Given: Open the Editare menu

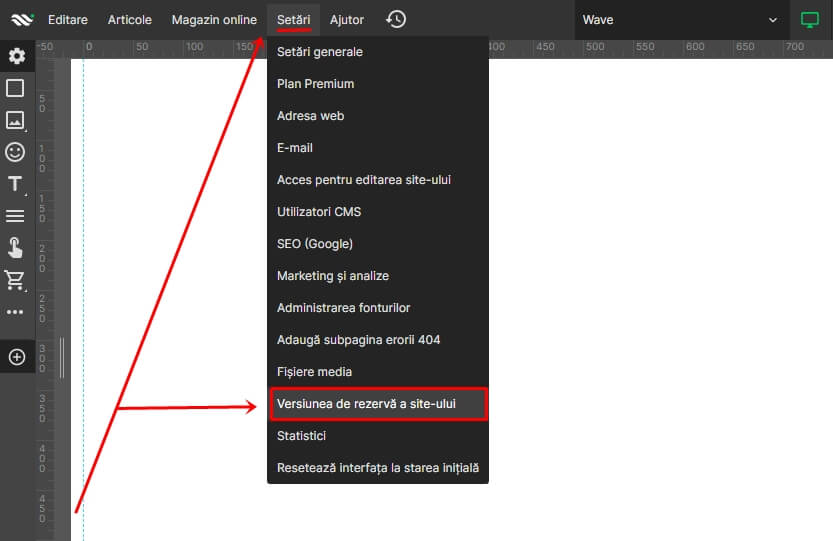Looking at the screenshot, I should pos(68,20).
